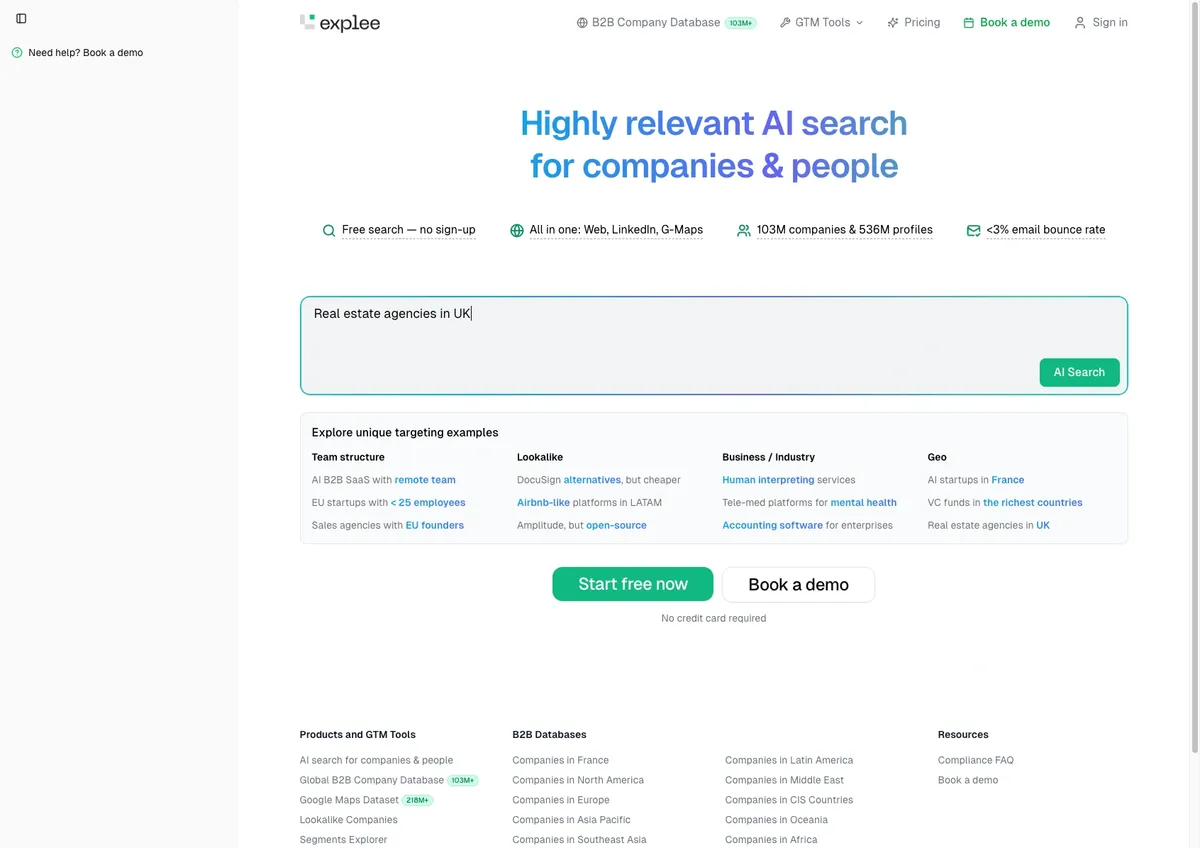Choose 'mental health' tele-med example
1200x848 pixels.
(x=864, y=503)
